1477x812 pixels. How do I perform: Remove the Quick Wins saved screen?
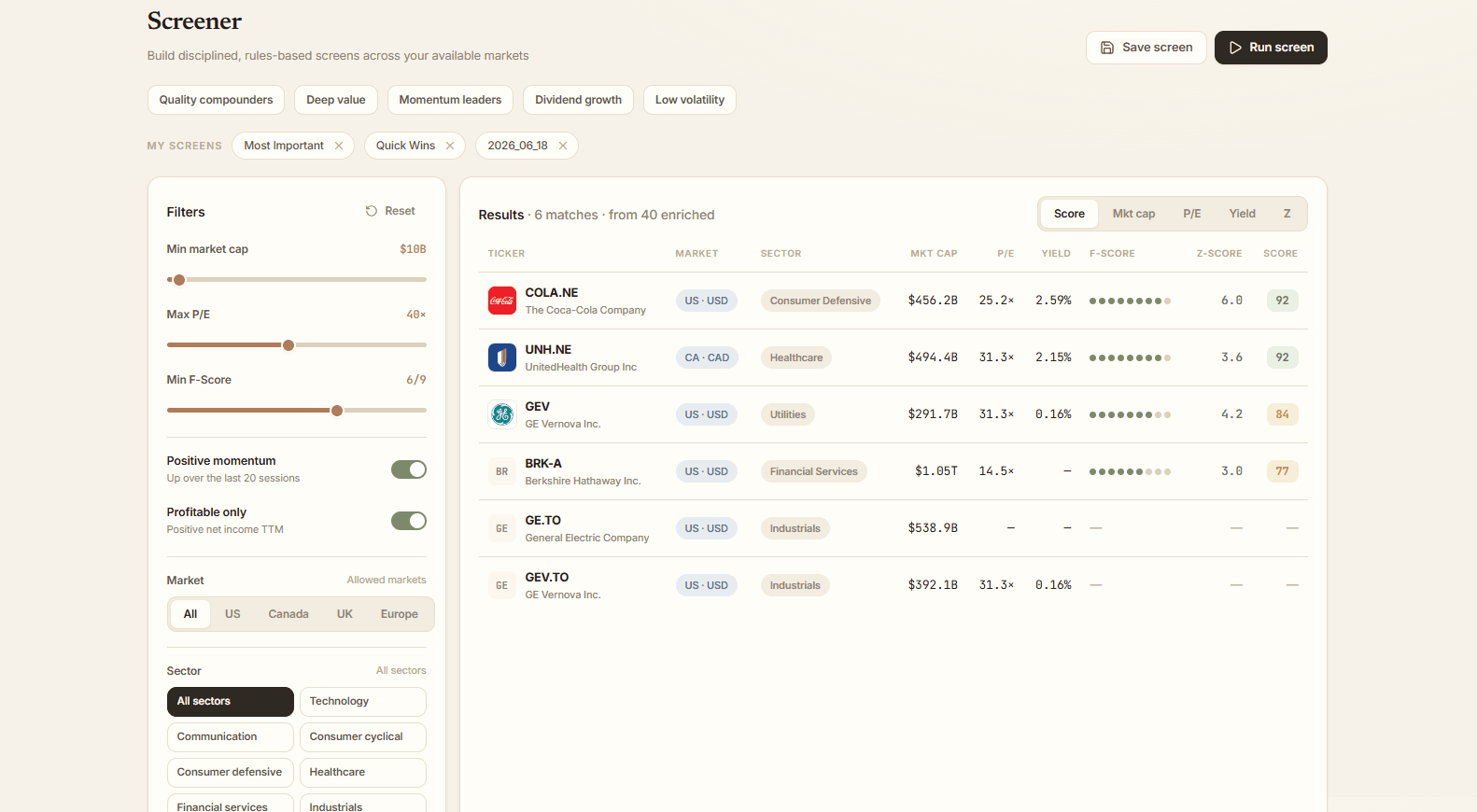tap(450, 146)
